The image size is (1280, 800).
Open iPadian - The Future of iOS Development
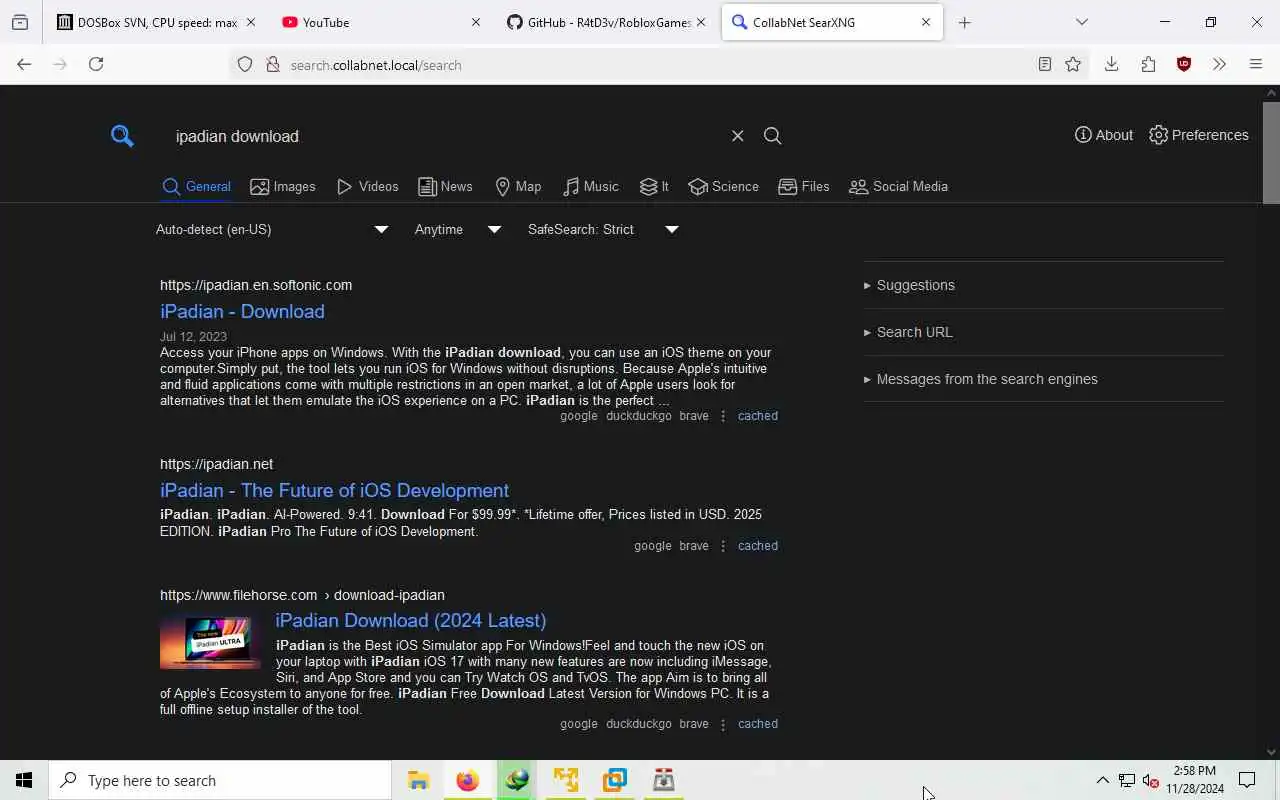coord(334,490)
